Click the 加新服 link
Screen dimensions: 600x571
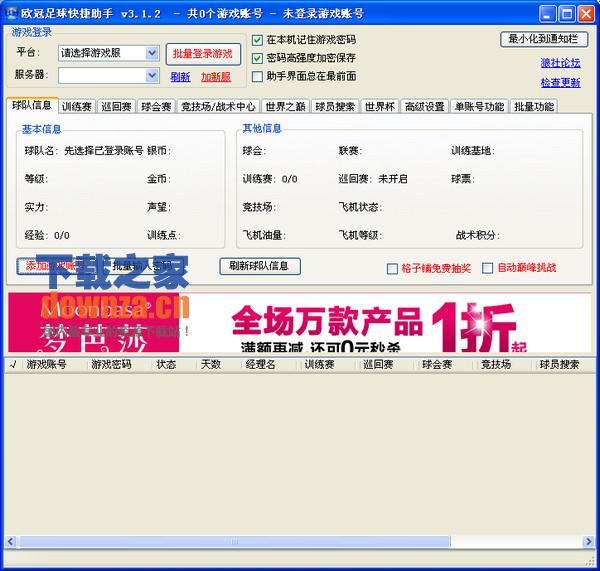pos(215,77)
